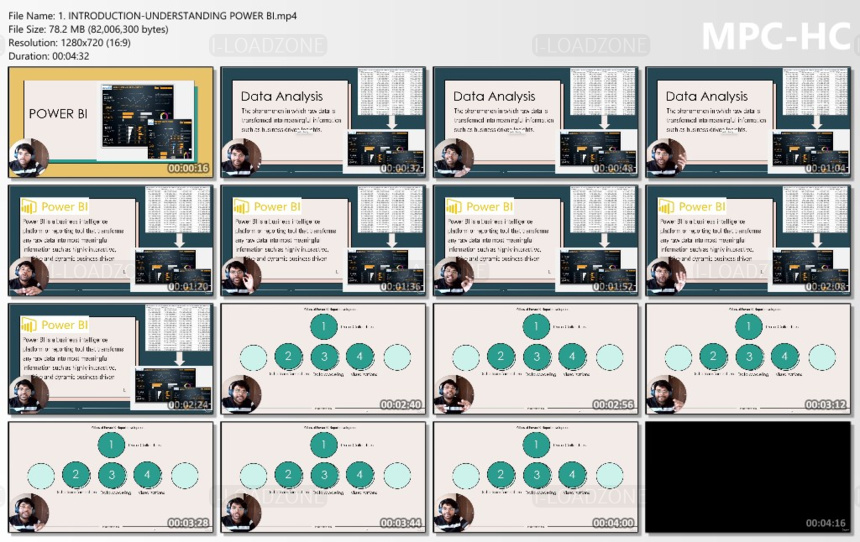
Task: Click circle number 2 in 00:03:44 thumbnail
Action: (x=288, y=475)
